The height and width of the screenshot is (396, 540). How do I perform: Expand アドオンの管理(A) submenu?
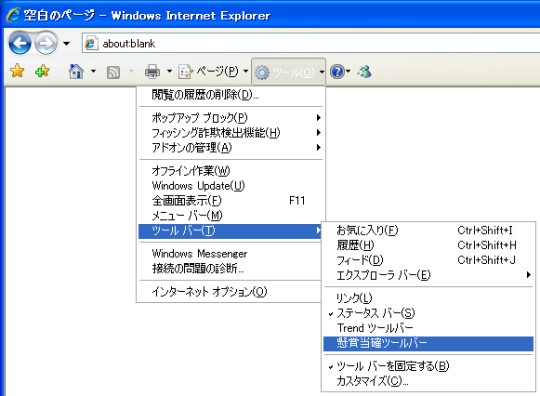coord(230,147)
